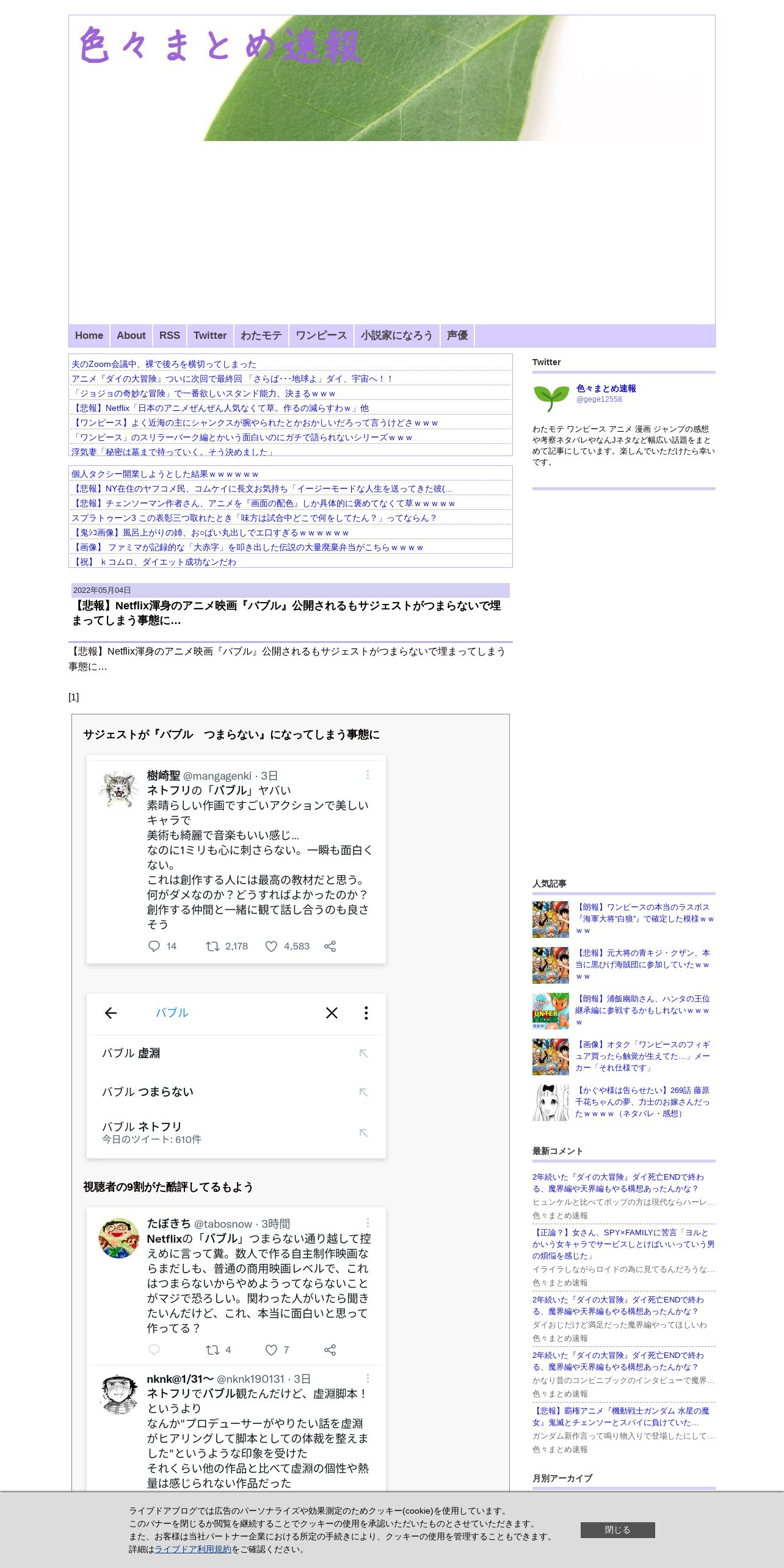
Task: Open the About menu item
Action: [x=131, y=335]
